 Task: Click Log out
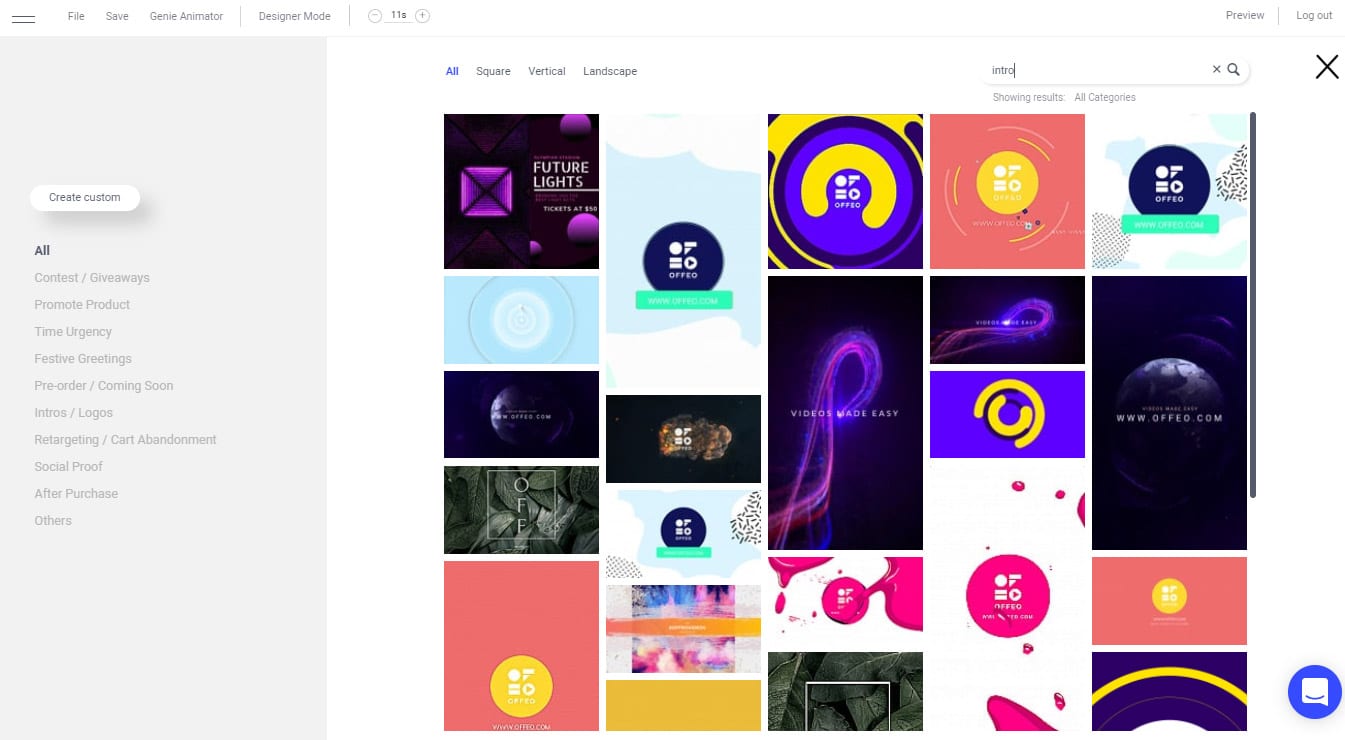1314,15
